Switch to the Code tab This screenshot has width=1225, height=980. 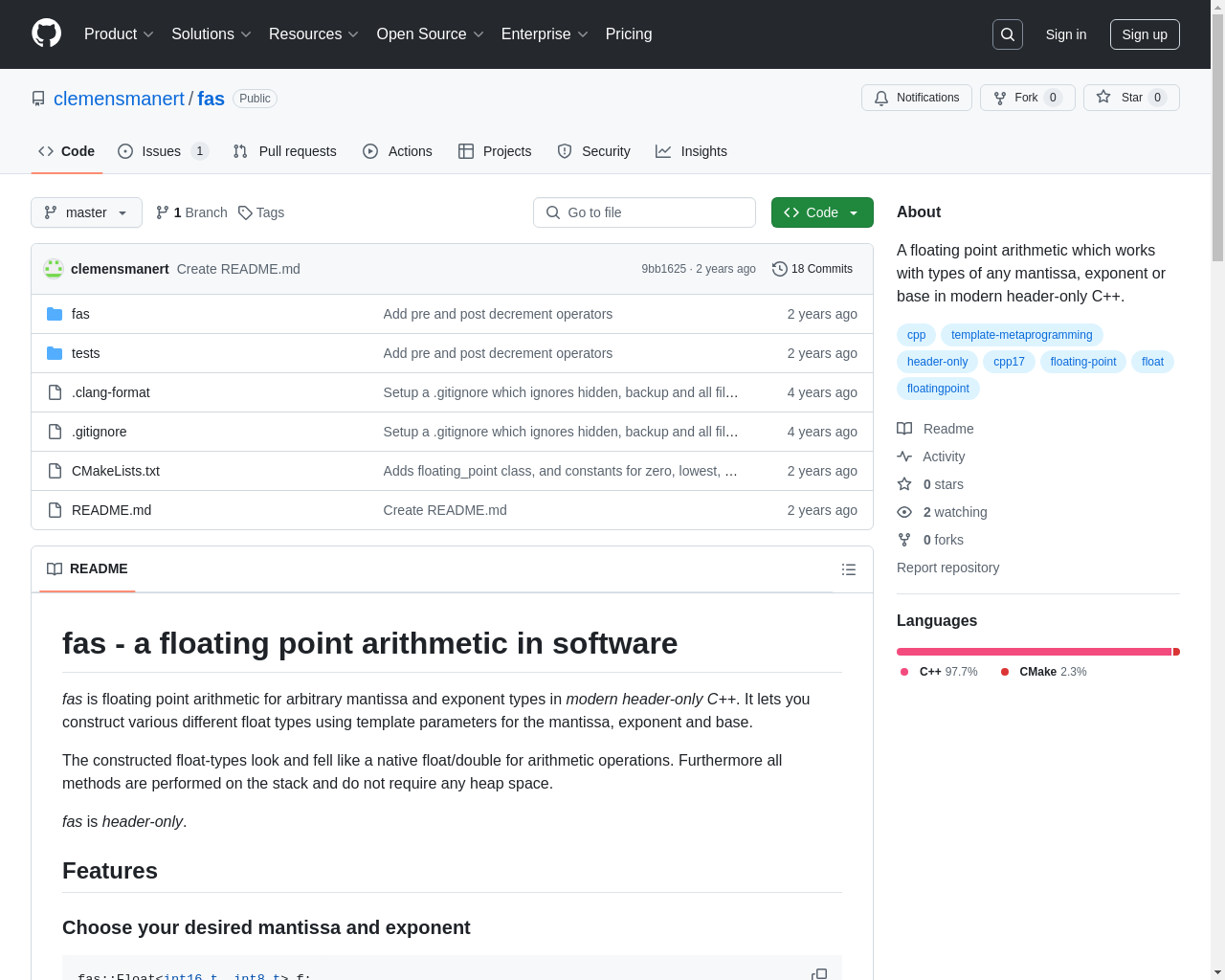(x=67, y=151)
